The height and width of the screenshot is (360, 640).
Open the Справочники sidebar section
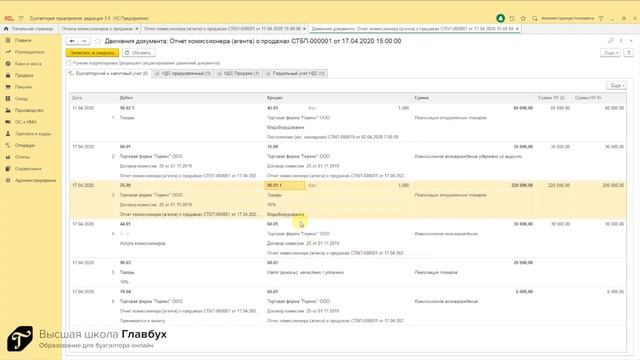[x=28, y=169]
